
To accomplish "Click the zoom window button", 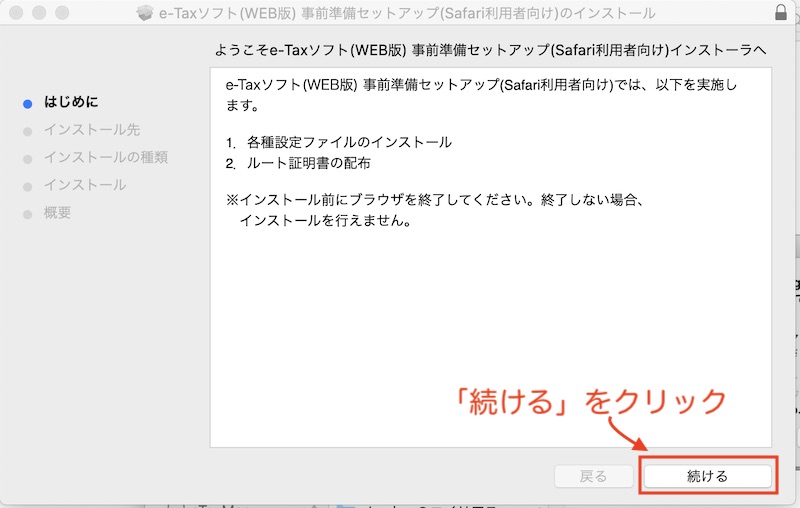I will coord(62,12).
